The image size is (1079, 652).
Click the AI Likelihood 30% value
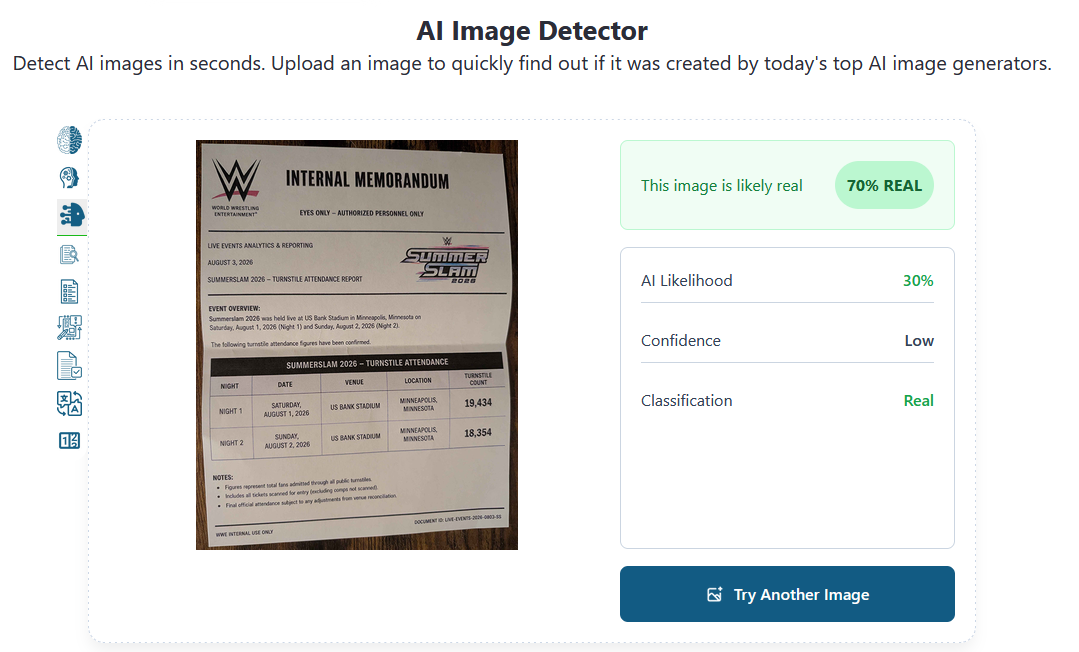[x=918, y=281]
